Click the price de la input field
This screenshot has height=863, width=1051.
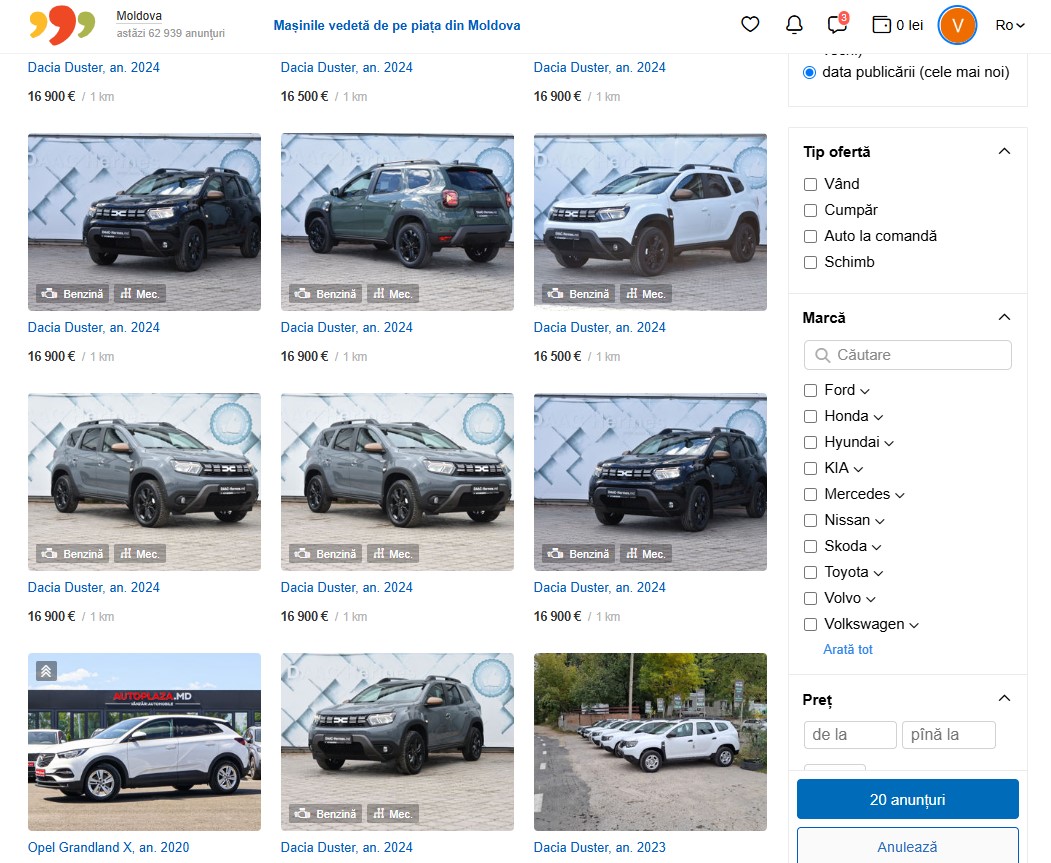click(x=850, y=735)
